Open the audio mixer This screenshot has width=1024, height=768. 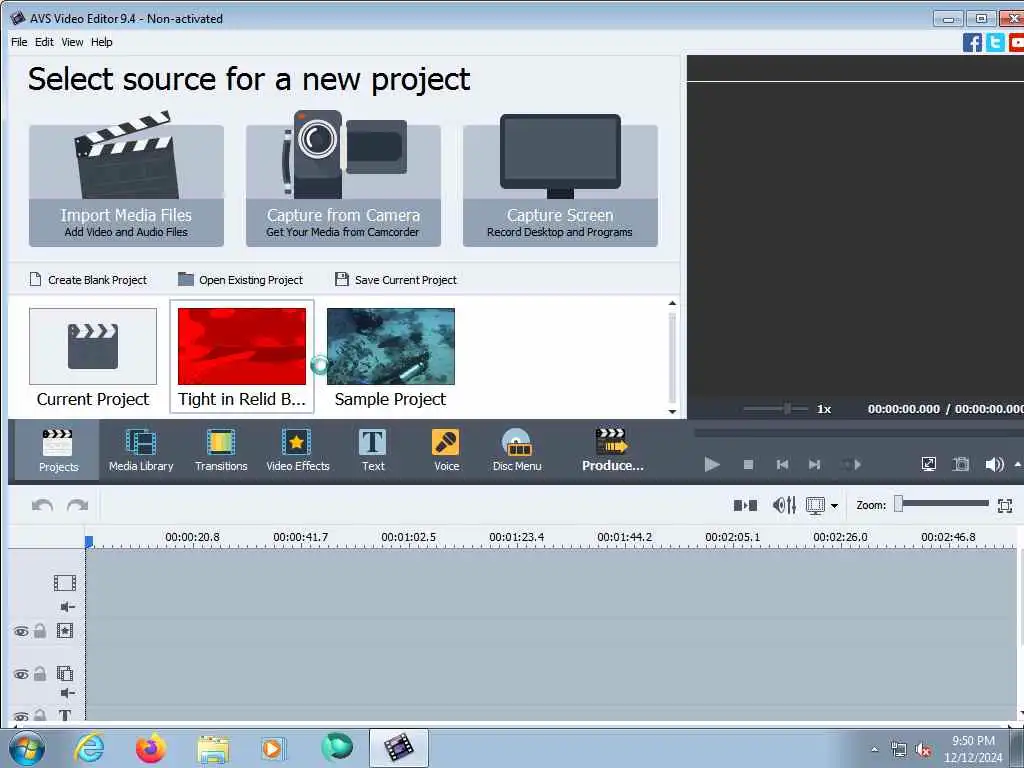coord(784,505)
